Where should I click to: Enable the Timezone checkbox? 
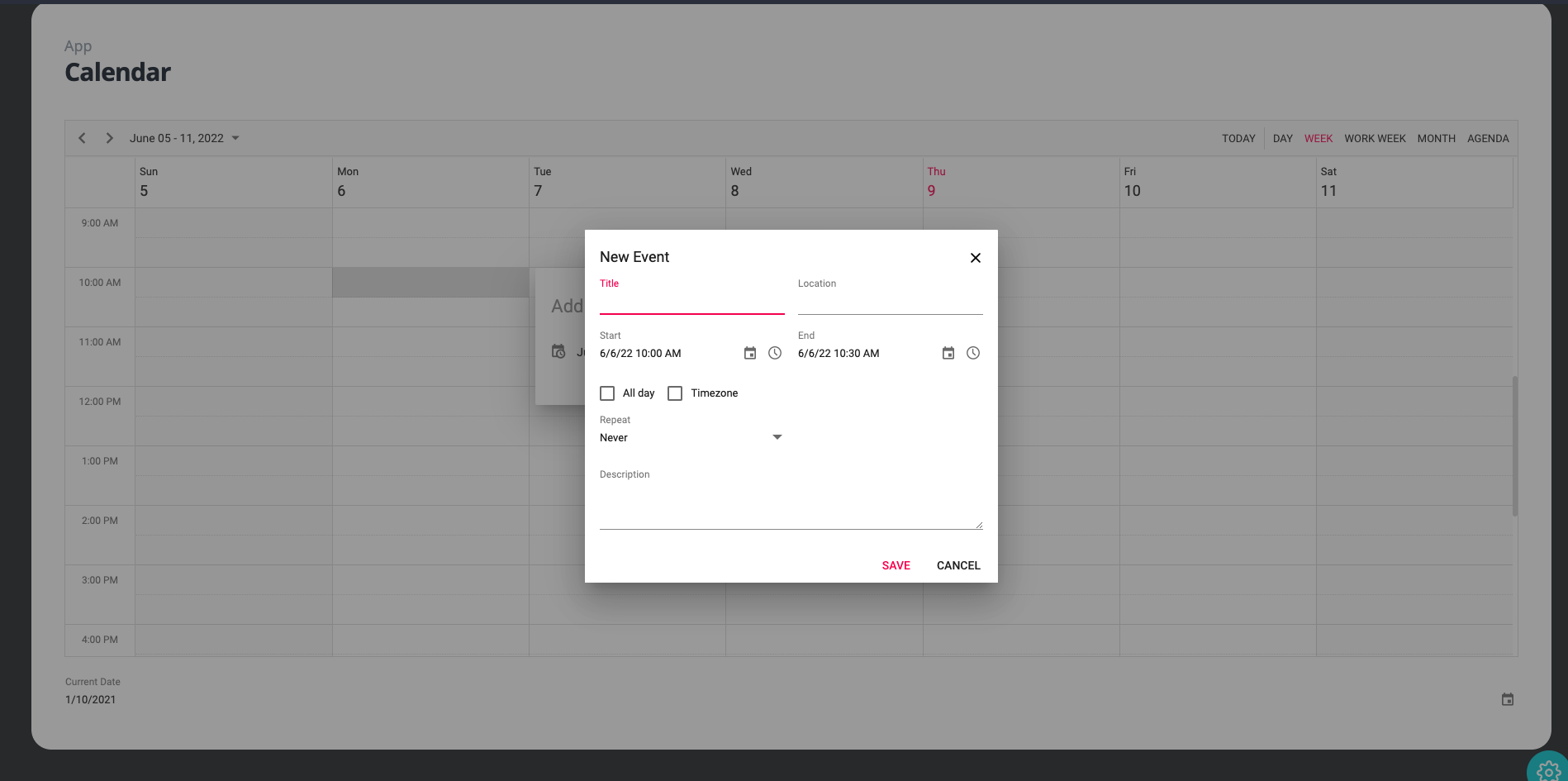click(675, 393)
